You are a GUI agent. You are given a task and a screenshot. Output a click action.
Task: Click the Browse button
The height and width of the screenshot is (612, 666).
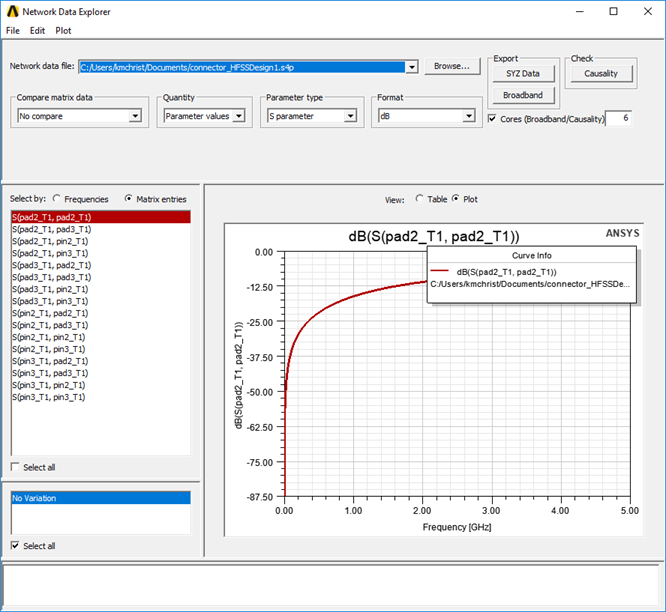tap(452, 66)
